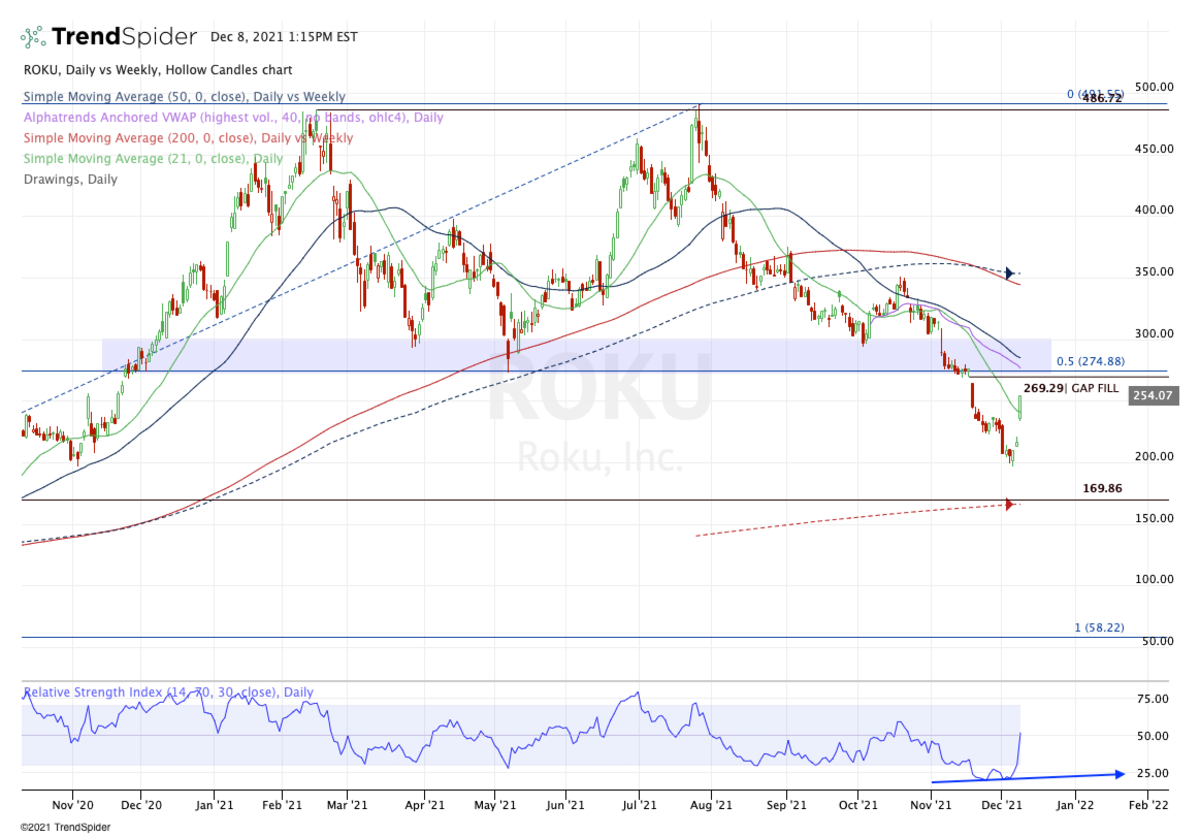Select the 50 Simple Moving Average legend entry
The width and height of the screenshot is (1200, 837).
coord(183,97)
